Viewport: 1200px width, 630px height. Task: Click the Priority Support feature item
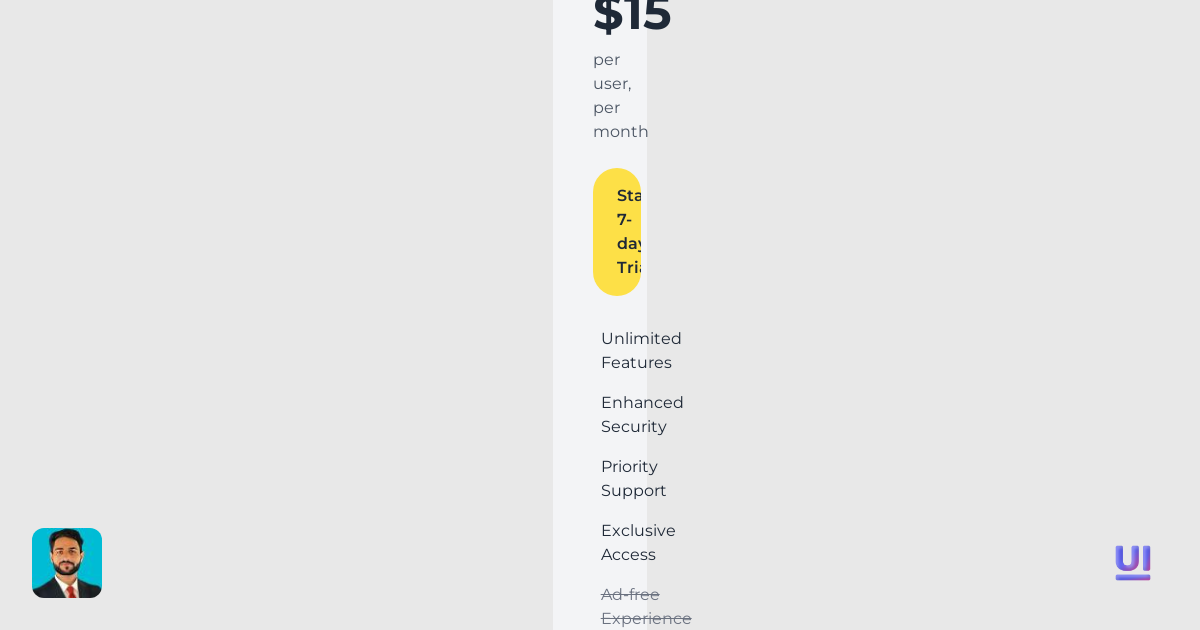pos(633,478)
